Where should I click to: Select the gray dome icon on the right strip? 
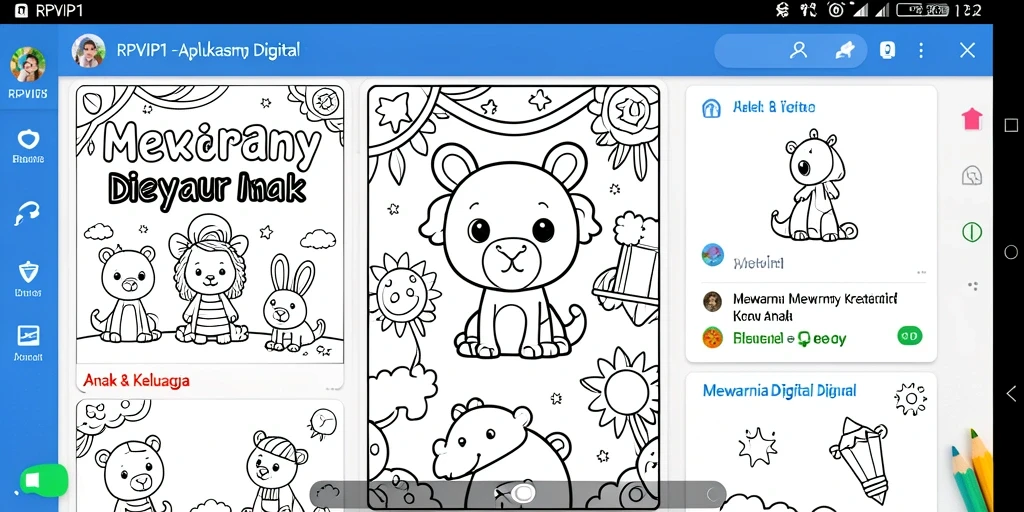(972, 175)
